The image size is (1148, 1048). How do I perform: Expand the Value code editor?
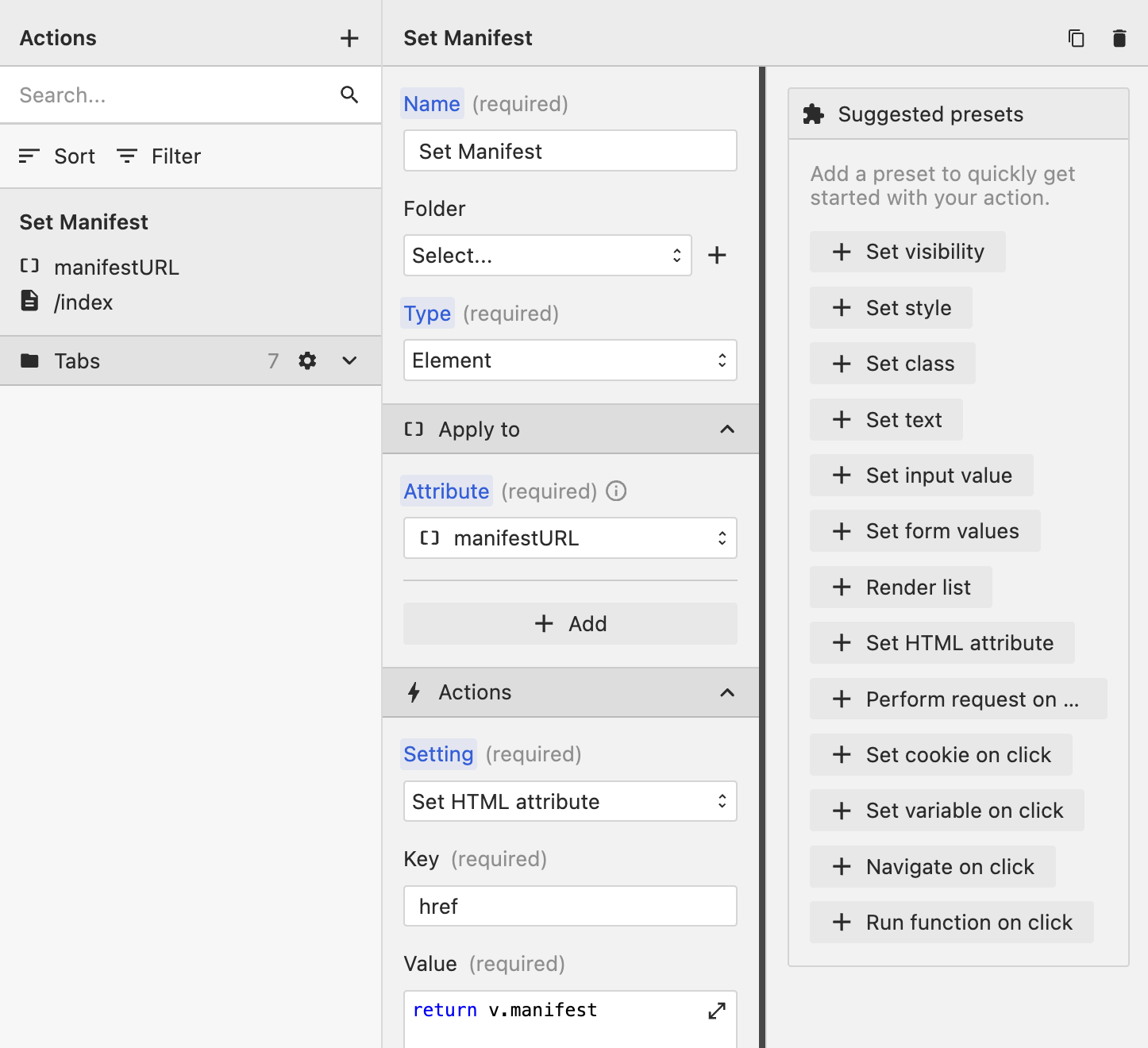[x=716, y=1011]
